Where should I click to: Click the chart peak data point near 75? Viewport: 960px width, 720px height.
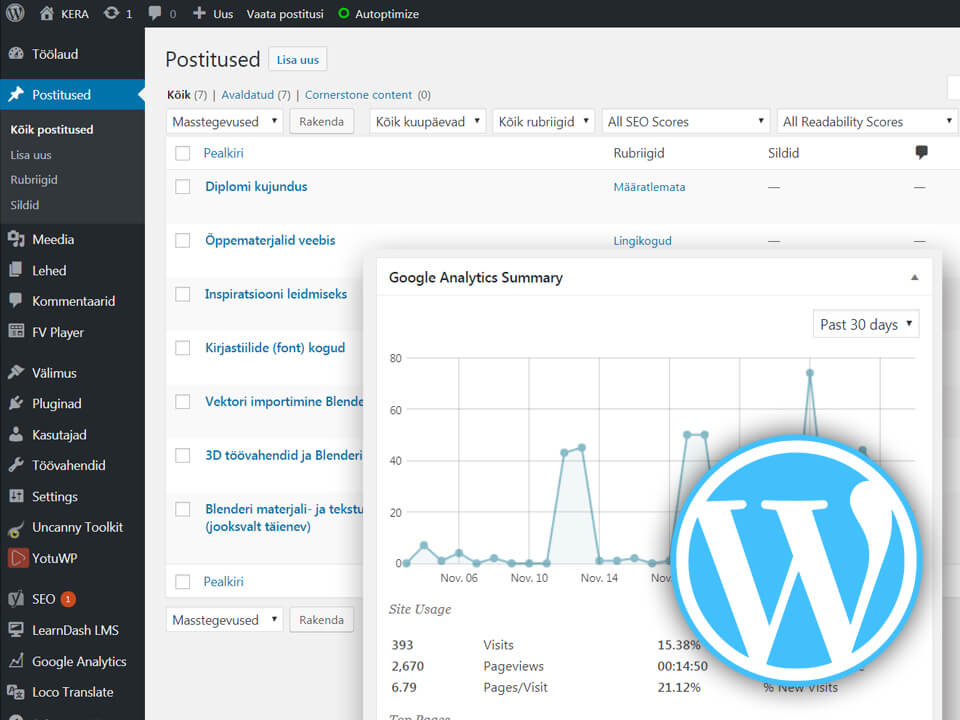810,373
